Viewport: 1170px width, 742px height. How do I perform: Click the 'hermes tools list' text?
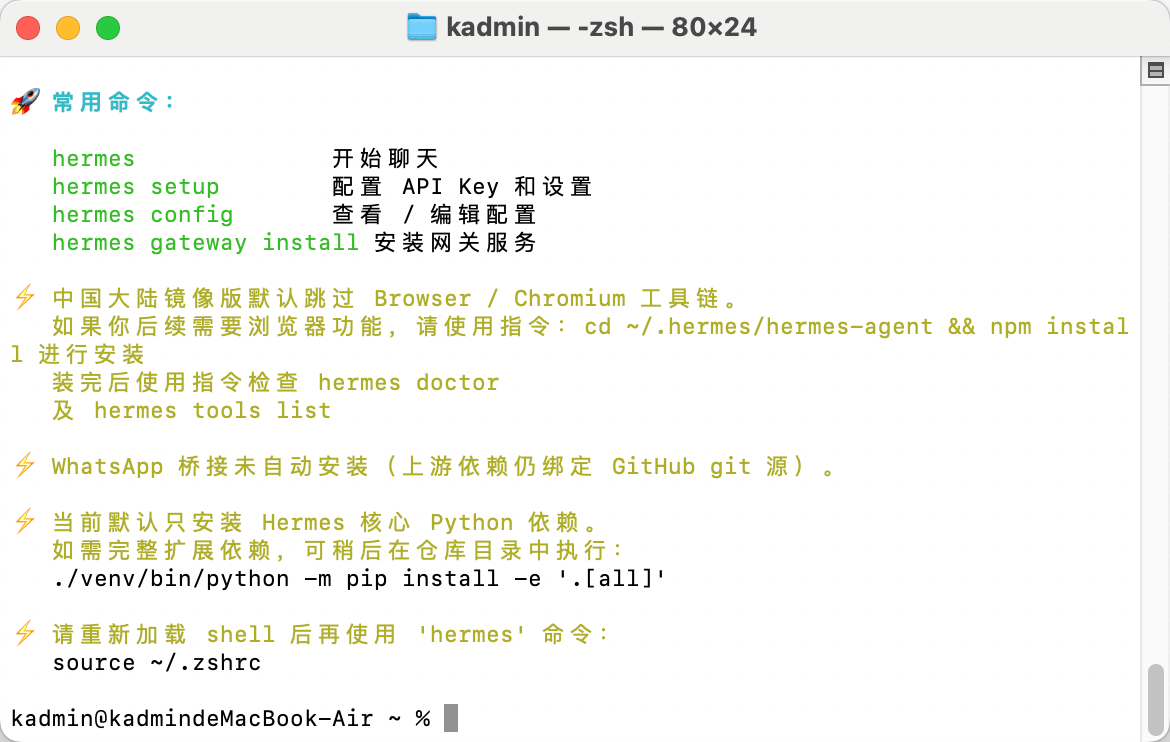coord(212,411)
